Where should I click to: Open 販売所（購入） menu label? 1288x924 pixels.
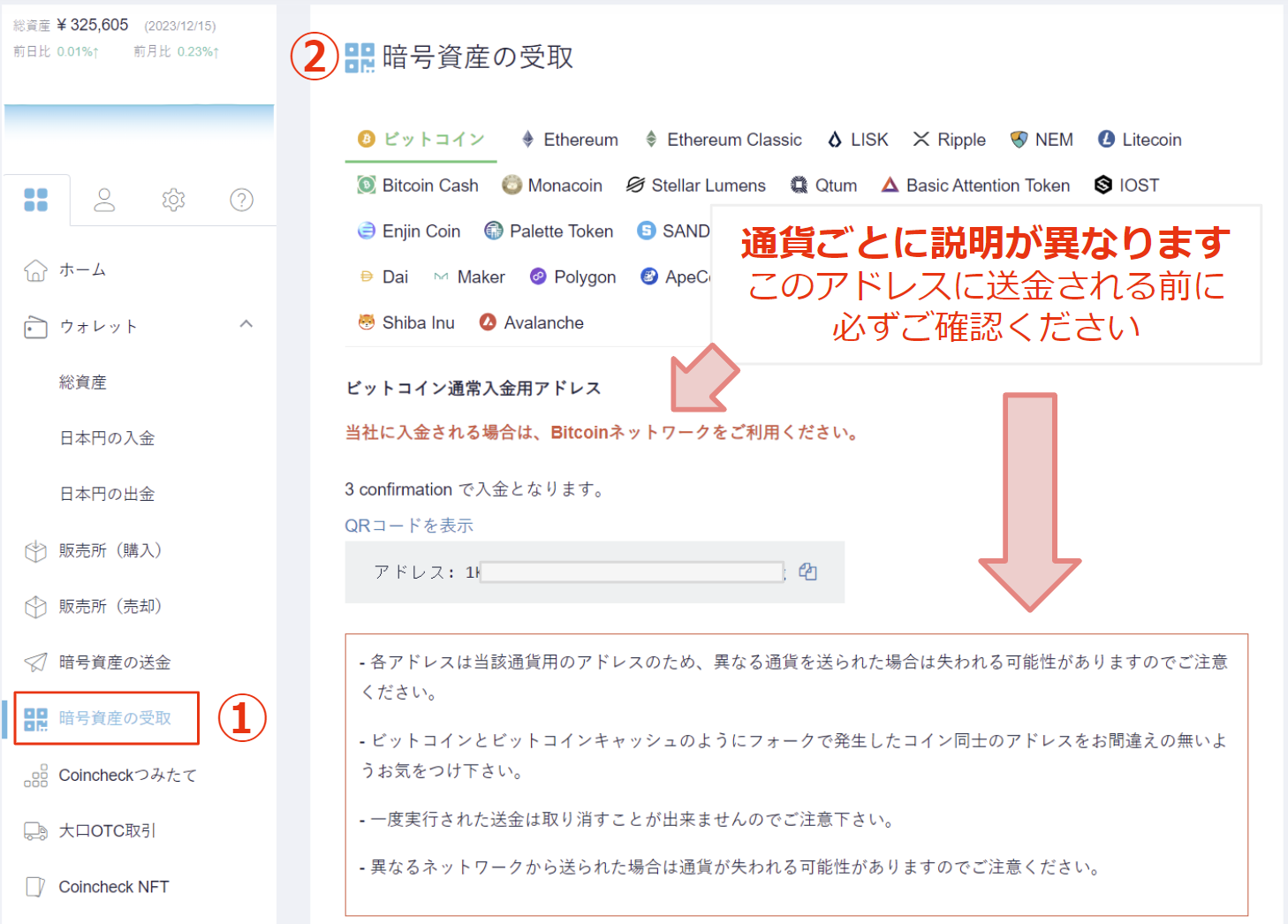point(110,550)
